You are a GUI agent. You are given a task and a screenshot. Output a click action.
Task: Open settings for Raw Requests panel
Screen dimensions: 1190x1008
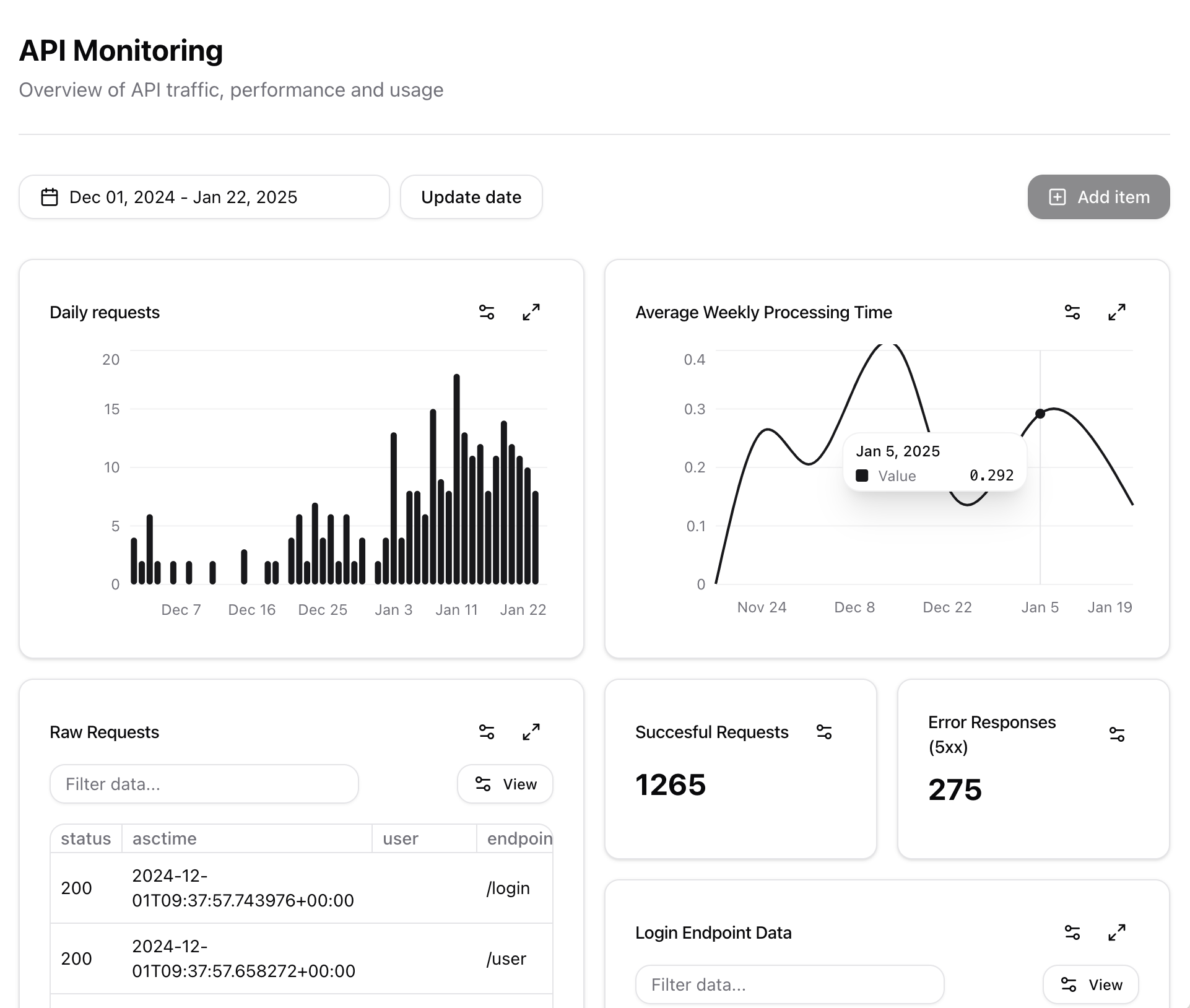pyautogui.click(x=487, y=732)
